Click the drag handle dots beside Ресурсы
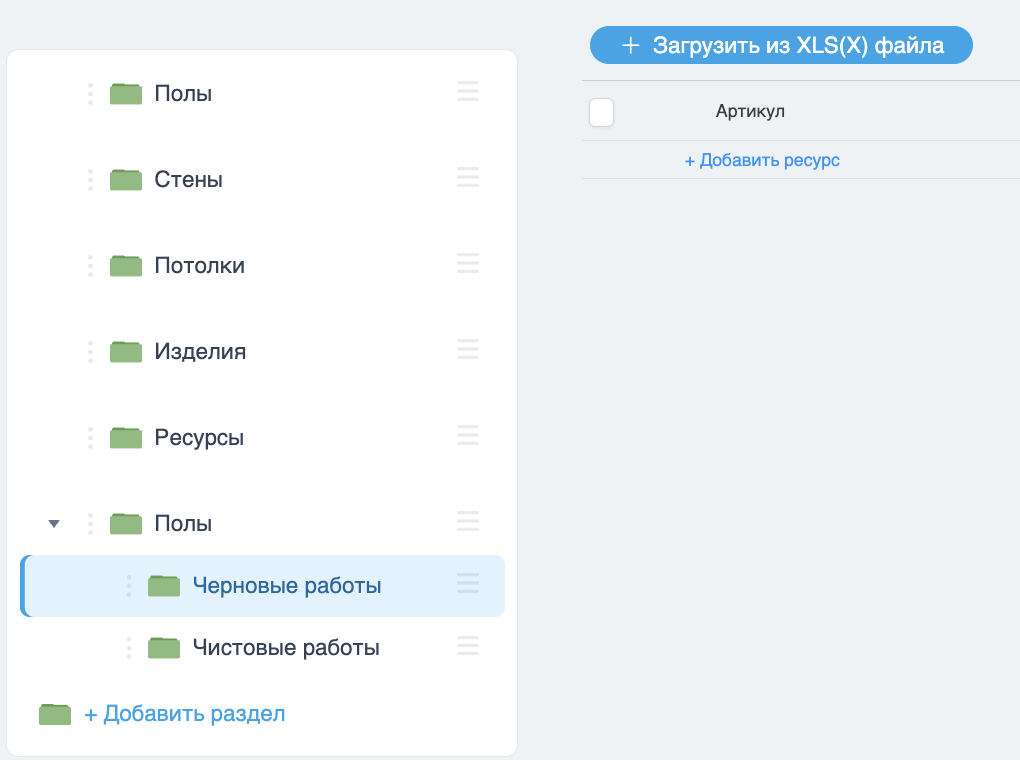 [90, 437]
